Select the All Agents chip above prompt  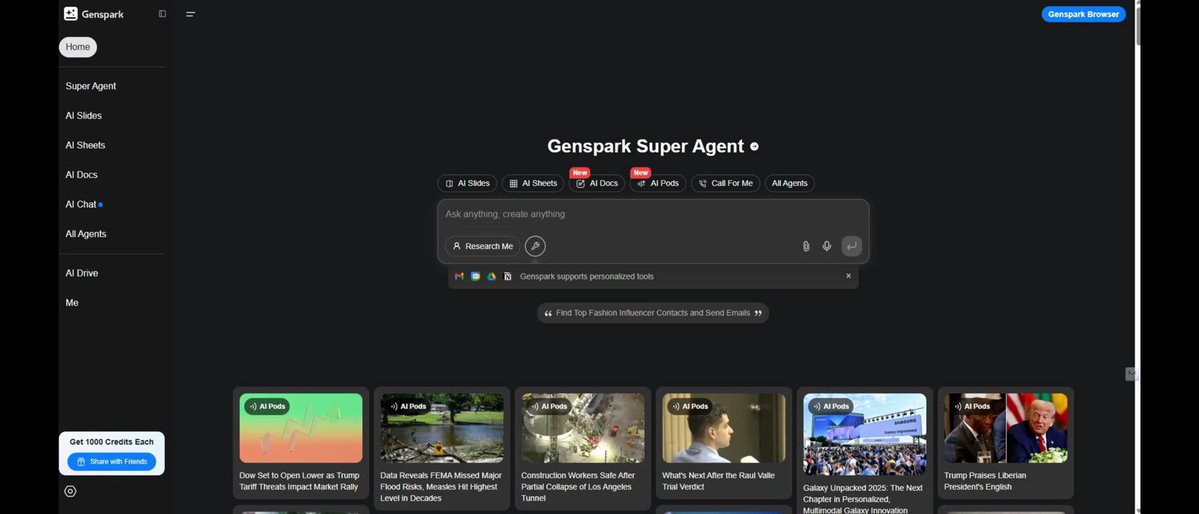(790, 184)
